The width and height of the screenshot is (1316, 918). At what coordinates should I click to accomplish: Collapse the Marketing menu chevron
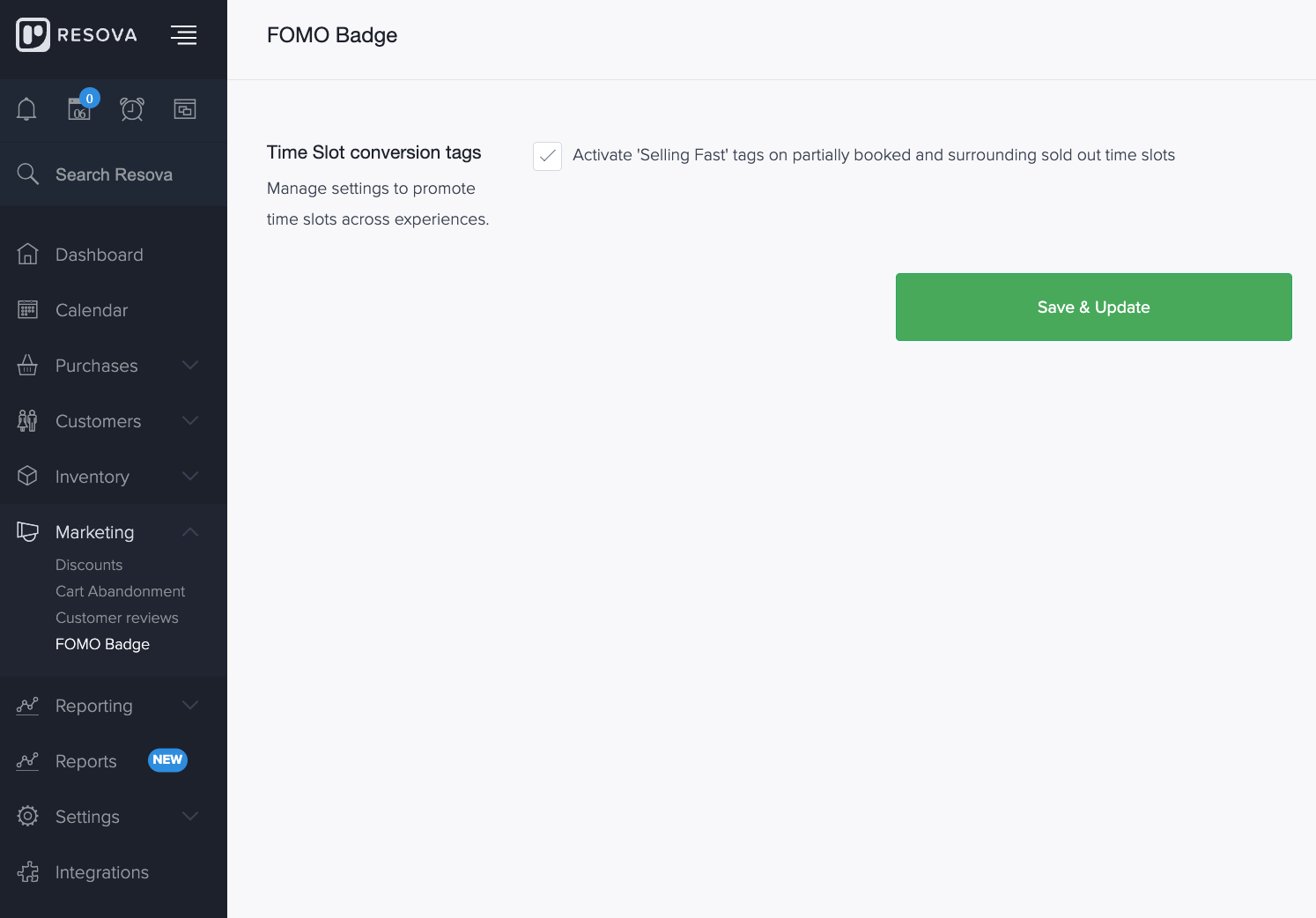tap(190, 531)
